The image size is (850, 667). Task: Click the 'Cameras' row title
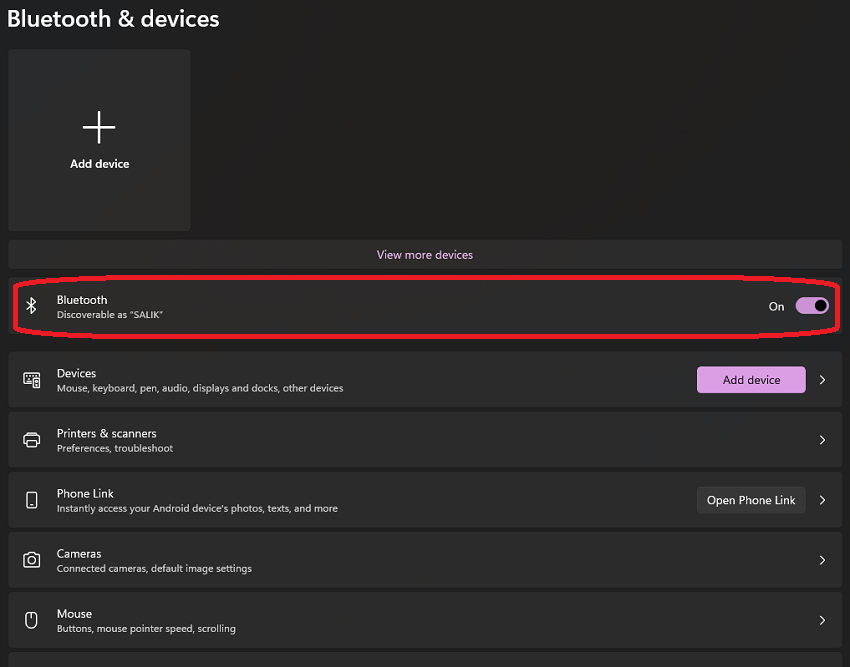[x=79, y=554]
